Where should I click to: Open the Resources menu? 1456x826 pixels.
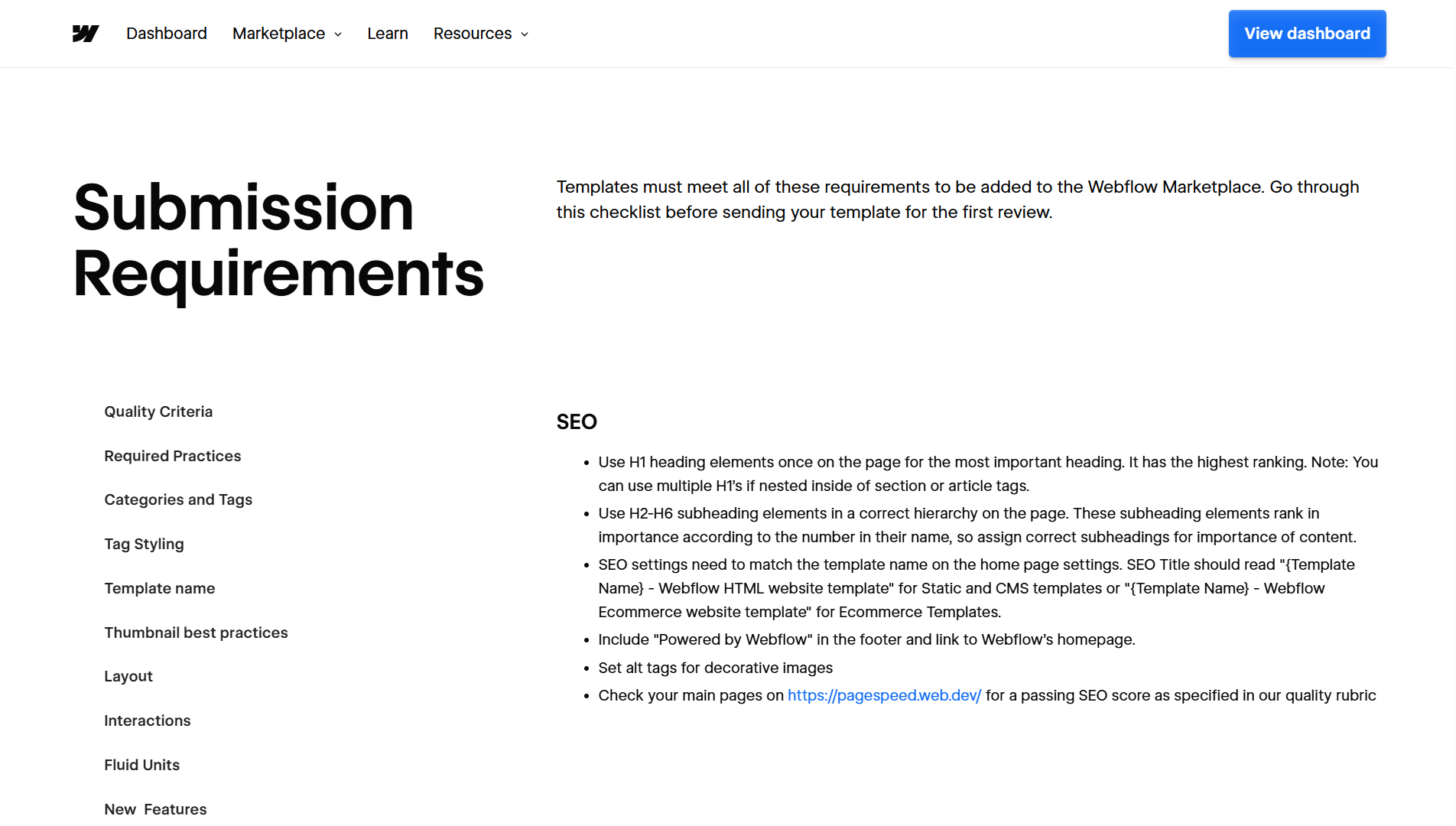[481, 34]
